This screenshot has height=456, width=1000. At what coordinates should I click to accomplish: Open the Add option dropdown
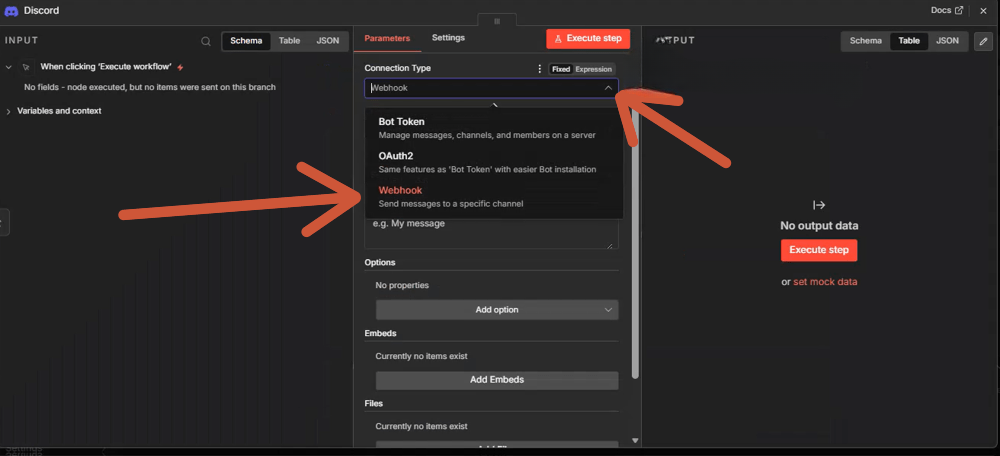click(x=497, y=310)
